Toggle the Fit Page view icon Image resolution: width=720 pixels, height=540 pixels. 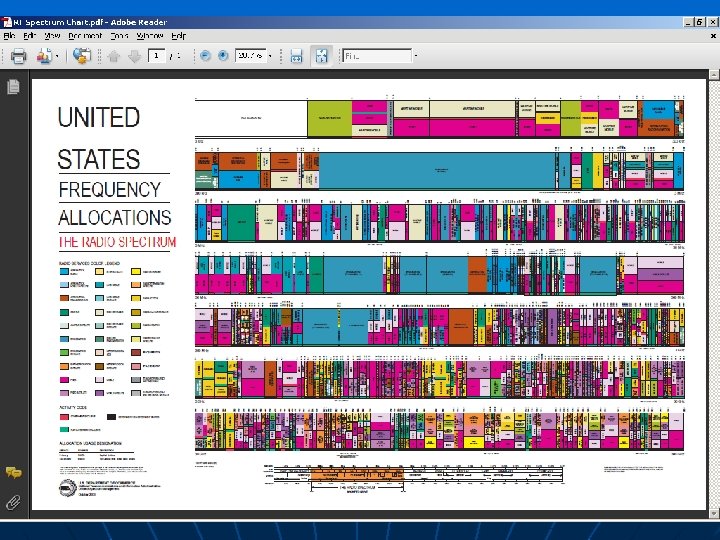tap(321, 56)
